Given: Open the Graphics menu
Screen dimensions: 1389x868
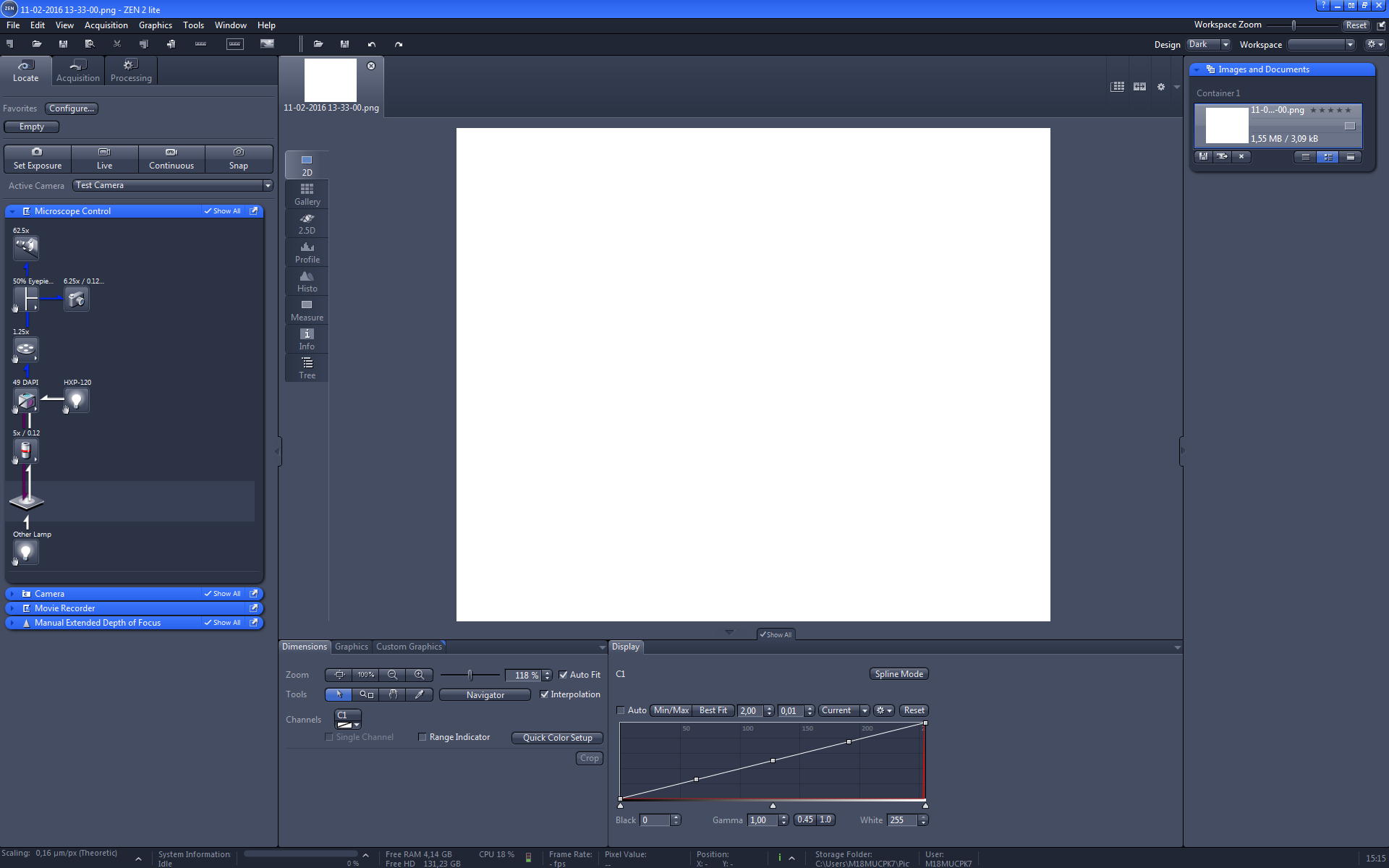Looking at the screenshot, I should (x=155, y=25).
